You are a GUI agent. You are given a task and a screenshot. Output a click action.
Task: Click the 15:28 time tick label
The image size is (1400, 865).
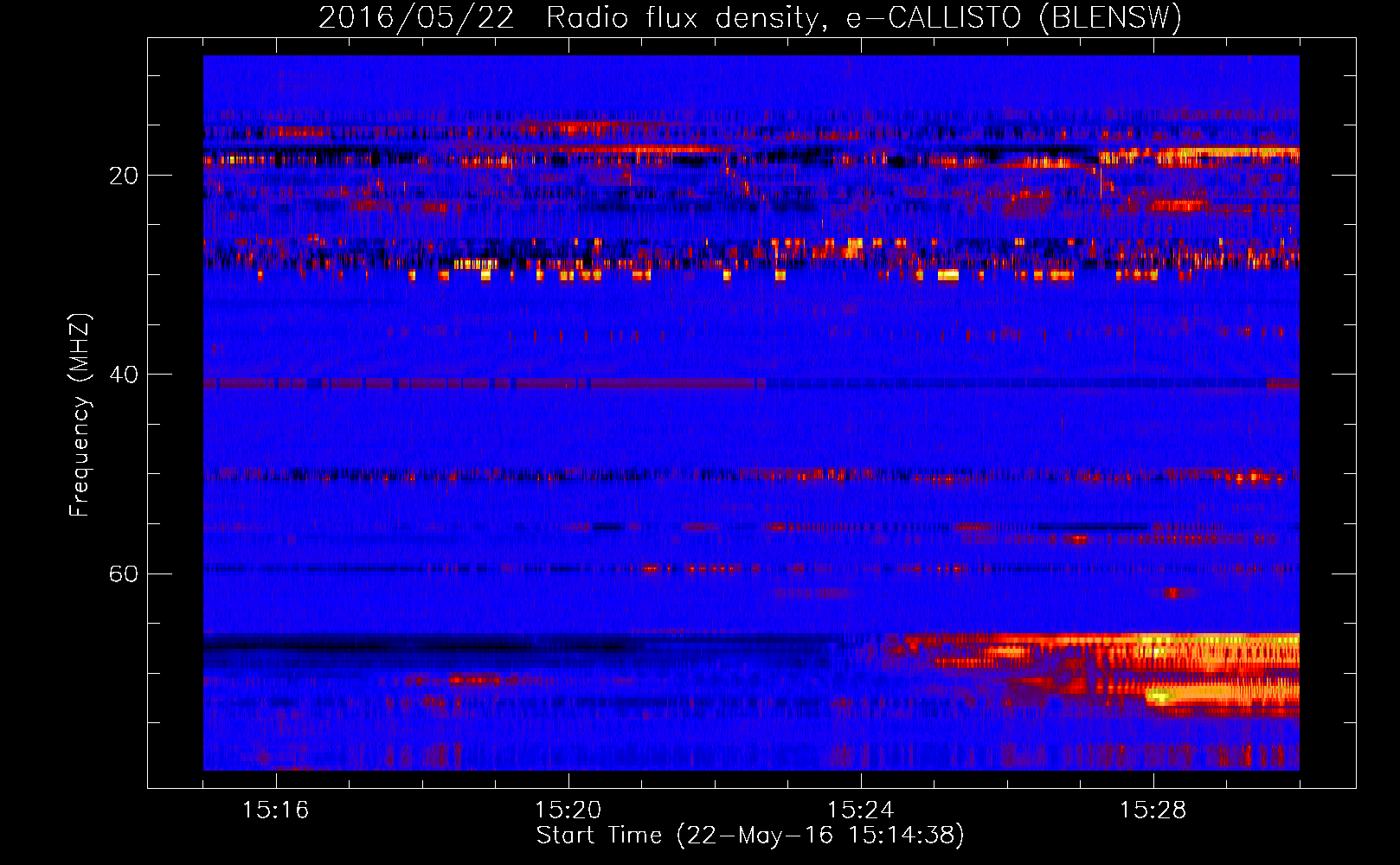[1153, 811]
